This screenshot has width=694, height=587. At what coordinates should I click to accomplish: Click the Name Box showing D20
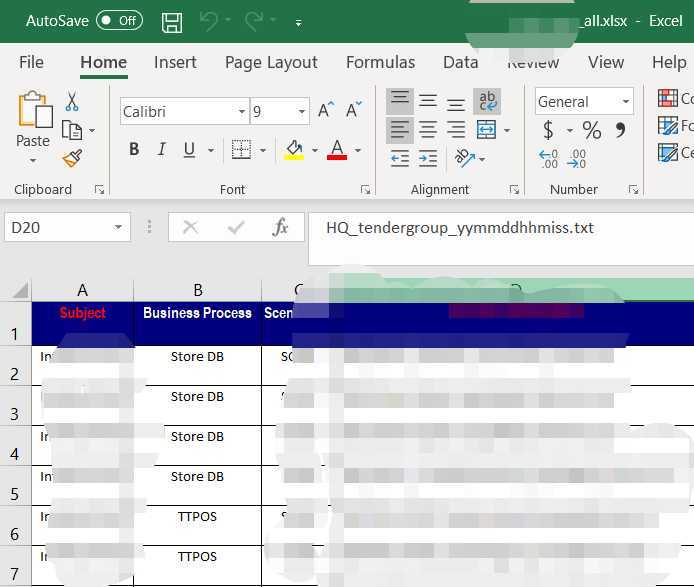click(x=68, y=228)
